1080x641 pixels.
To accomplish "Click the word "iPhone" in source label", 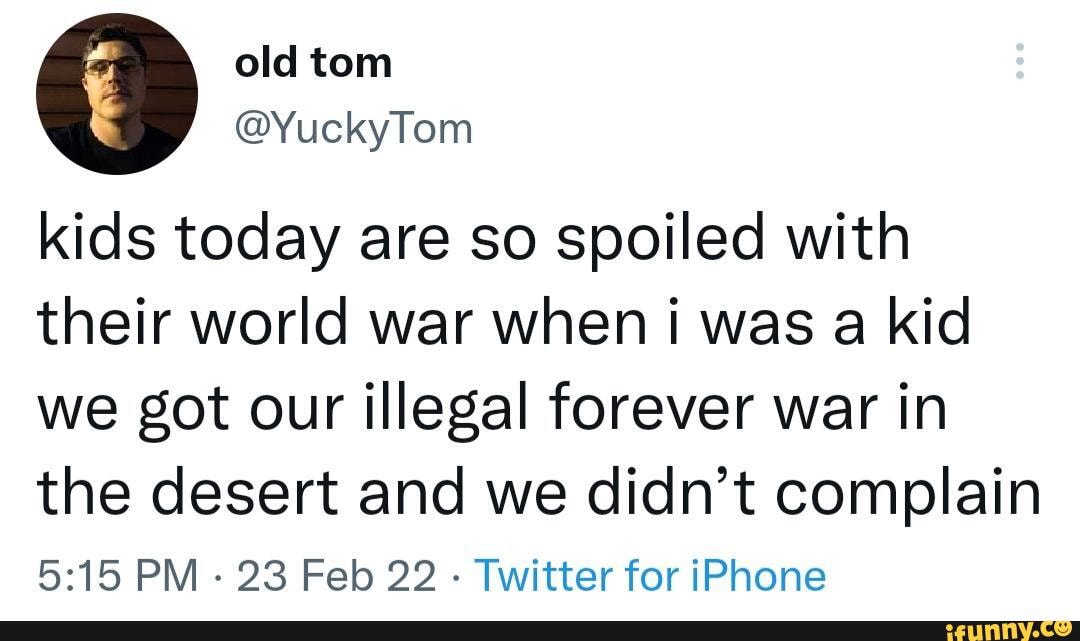I will click(x=757, y=576).
